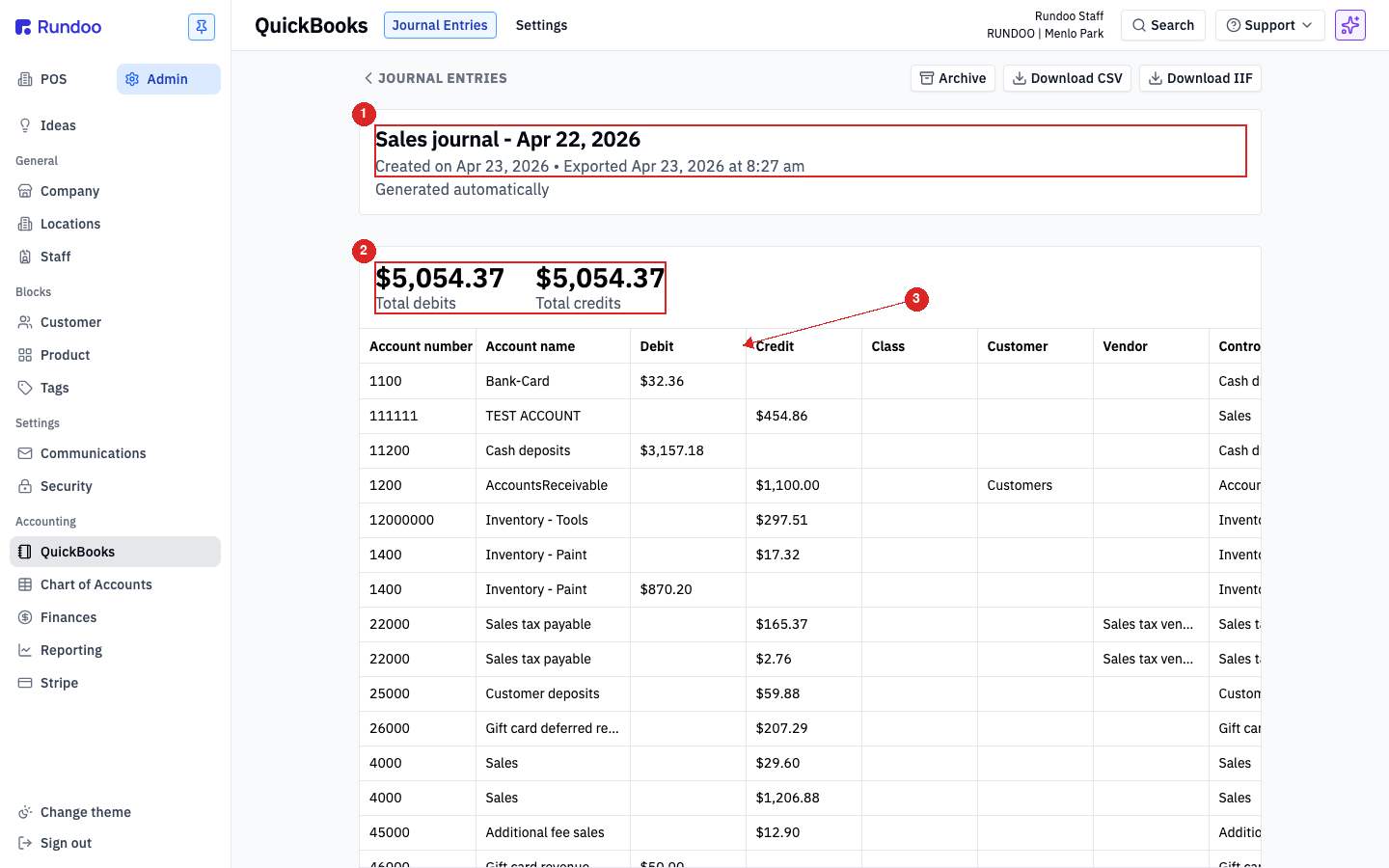Expand the Support dropdown
The image size is (1389, 868).
(1269, 25)
